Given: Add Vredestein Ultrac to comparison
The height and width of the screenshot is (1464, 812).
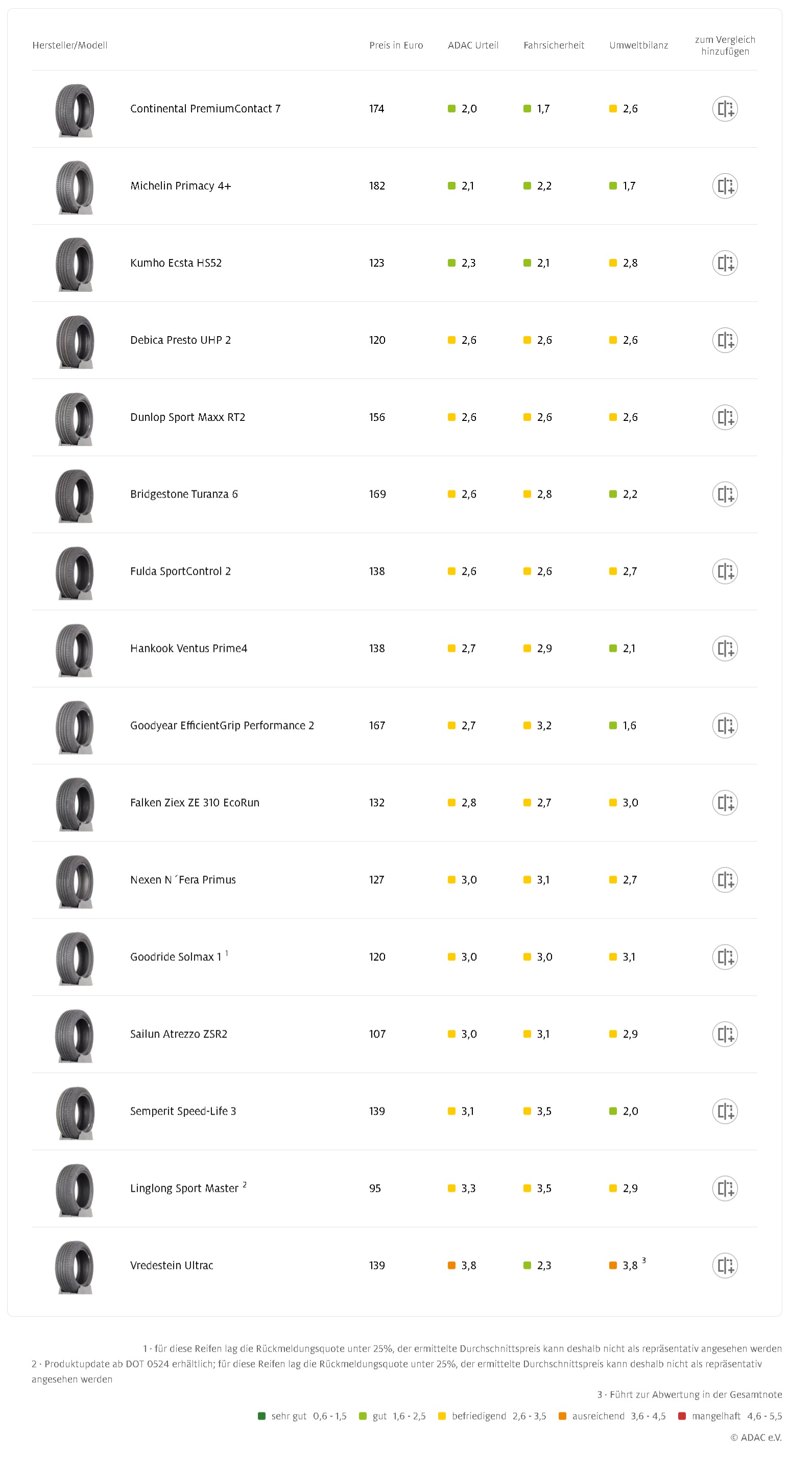Looking at the screenshot, I should [725, 1265].
